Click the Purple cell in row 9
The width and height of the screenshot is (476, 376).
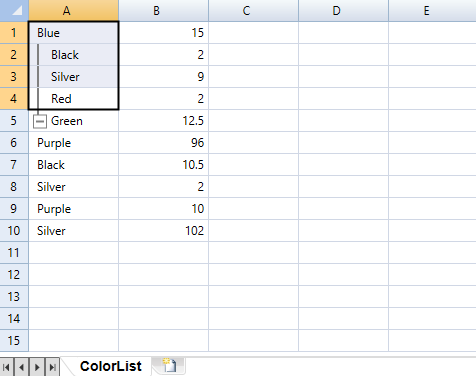coord(73,209)
